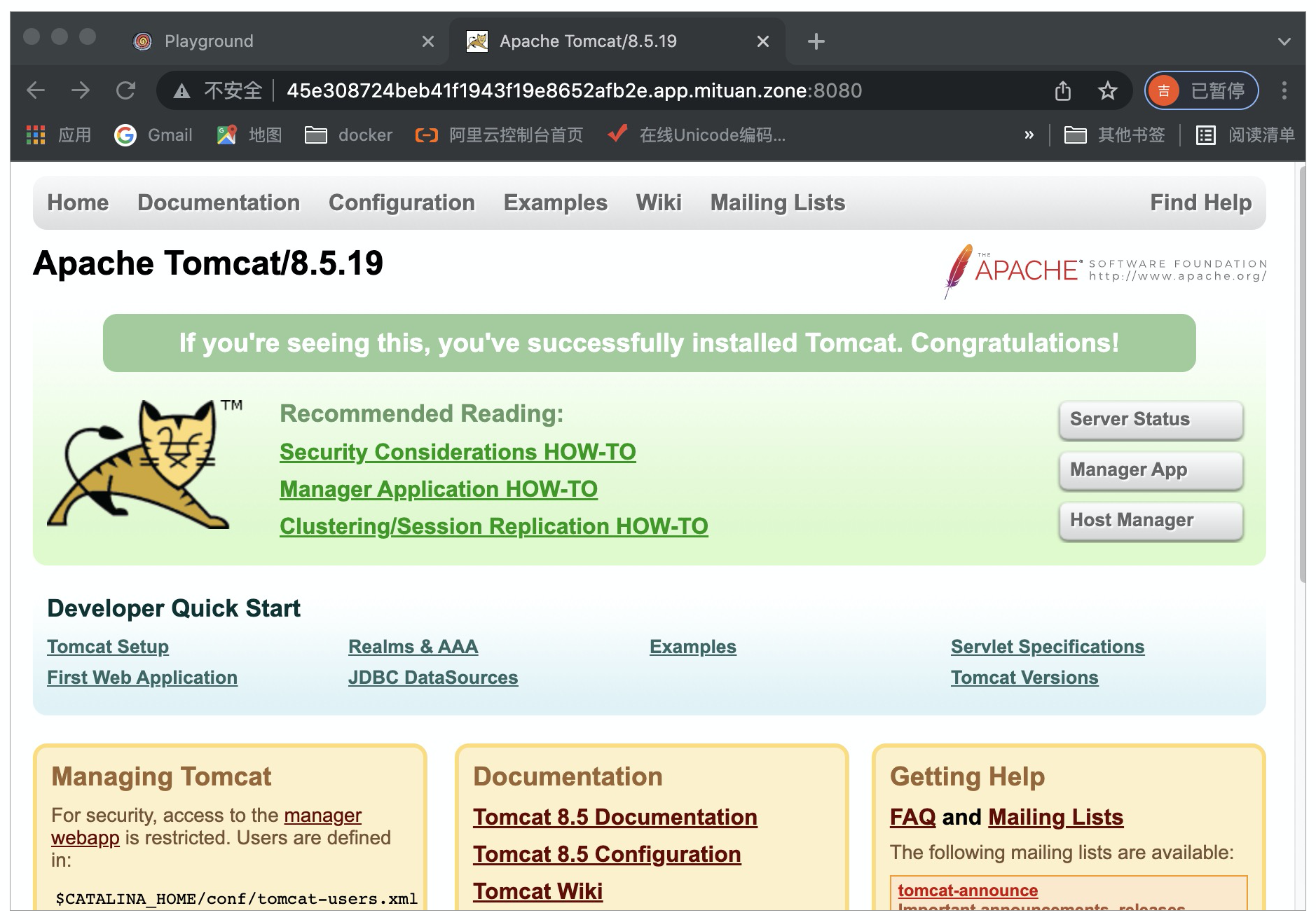Bookmark this page with the star icon
1316x920 pixels.
tap(1107, 90)
